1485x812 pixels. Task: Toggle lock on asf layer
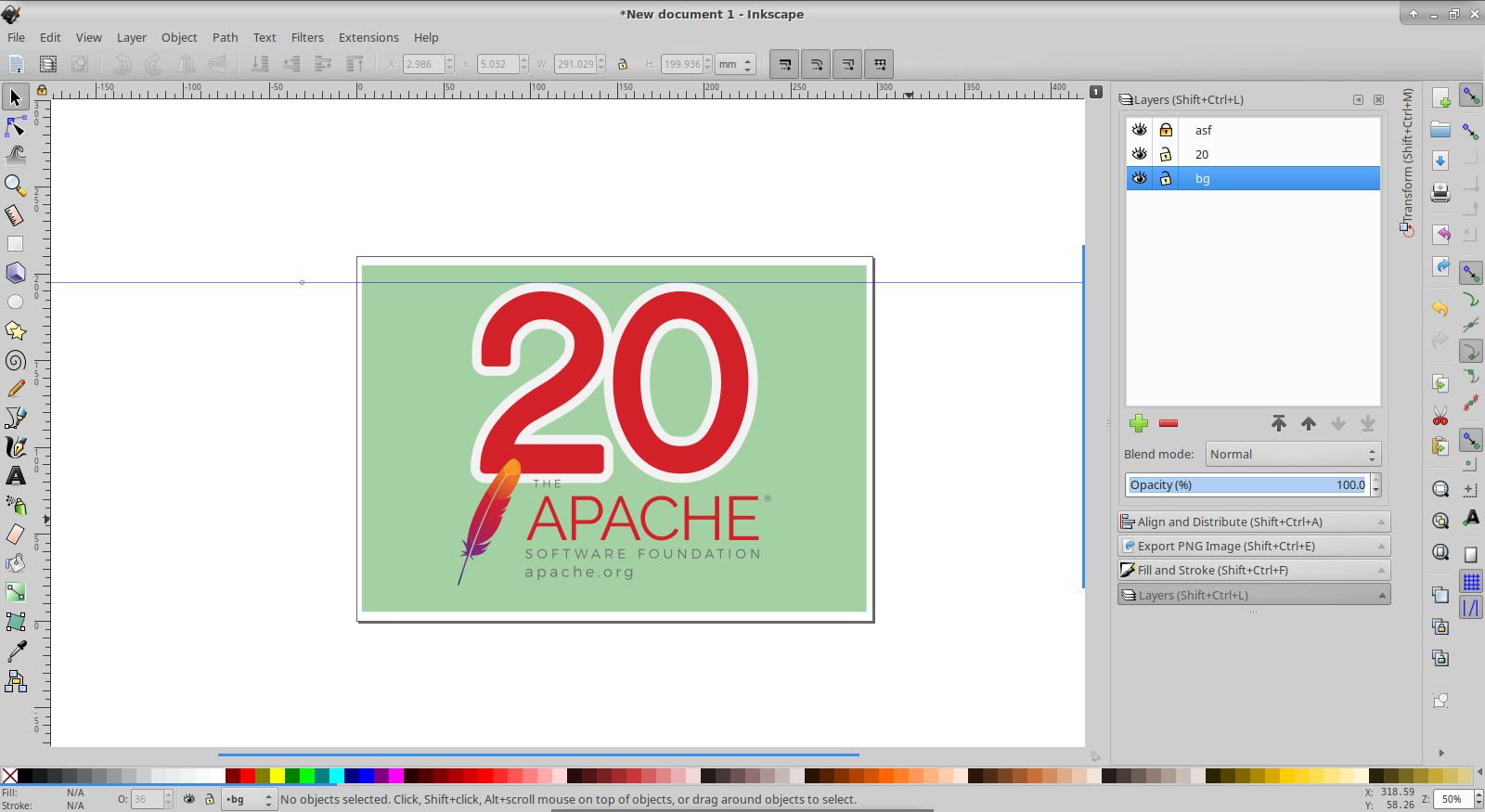[1166, 130]
